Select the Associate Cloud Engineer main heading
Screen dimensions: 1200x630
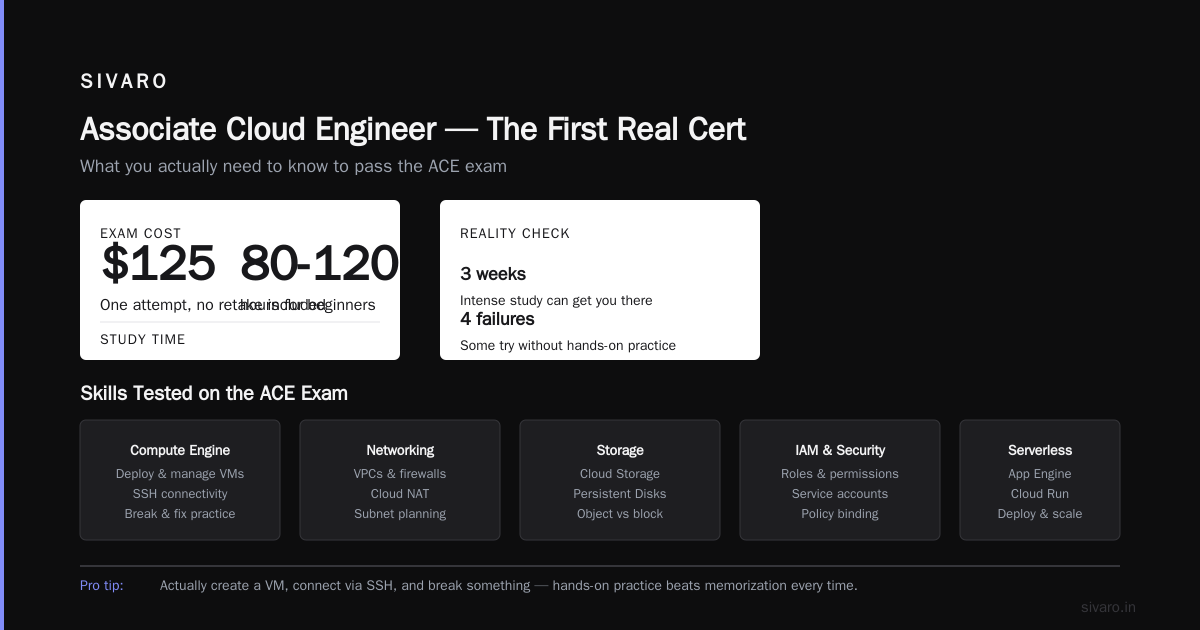click(413, 129)
